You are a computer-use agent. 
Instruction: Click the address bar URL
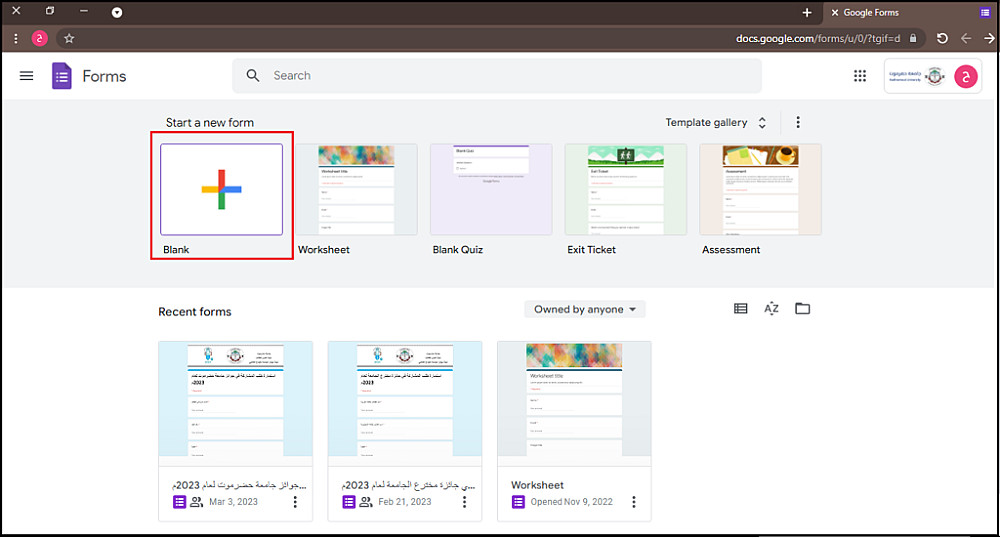[818, 38]
